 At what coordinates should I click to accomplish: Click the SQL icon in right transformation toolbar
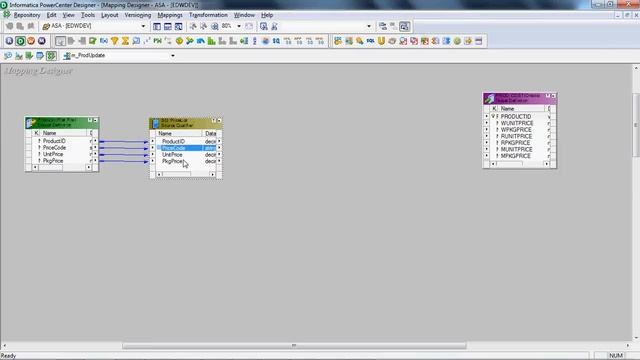370,41
